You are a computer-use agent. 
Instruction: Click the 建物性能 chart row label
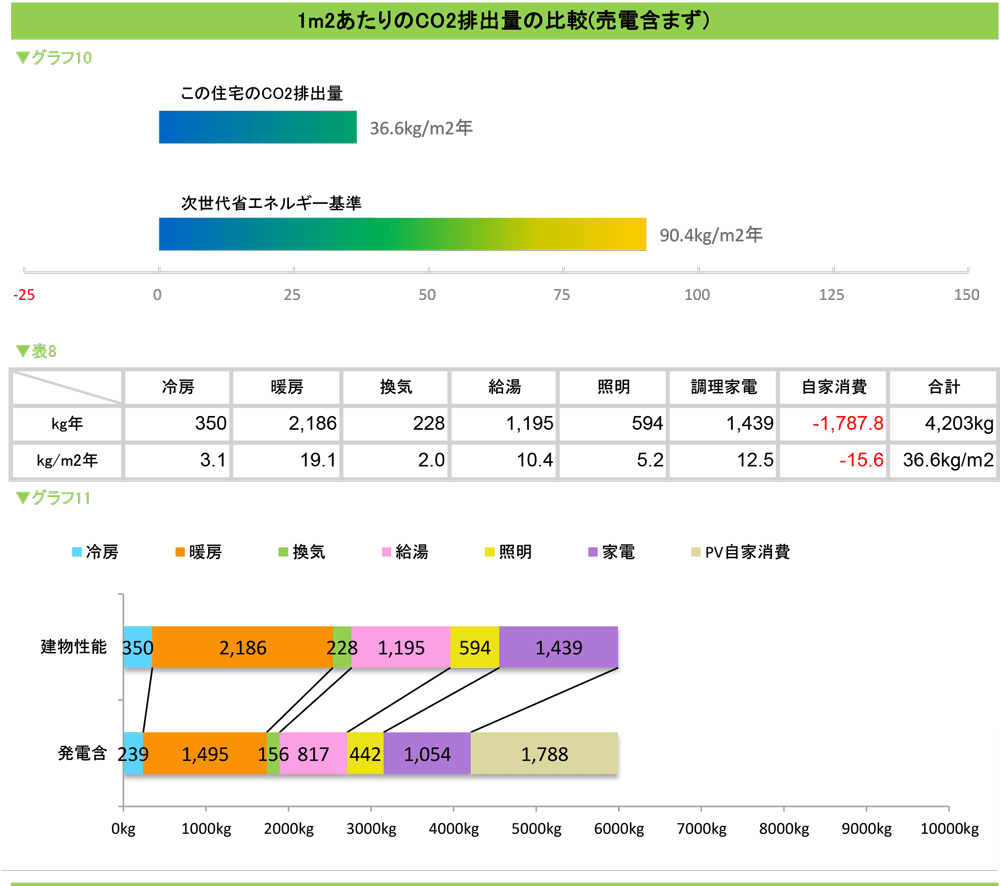(73, 647)
